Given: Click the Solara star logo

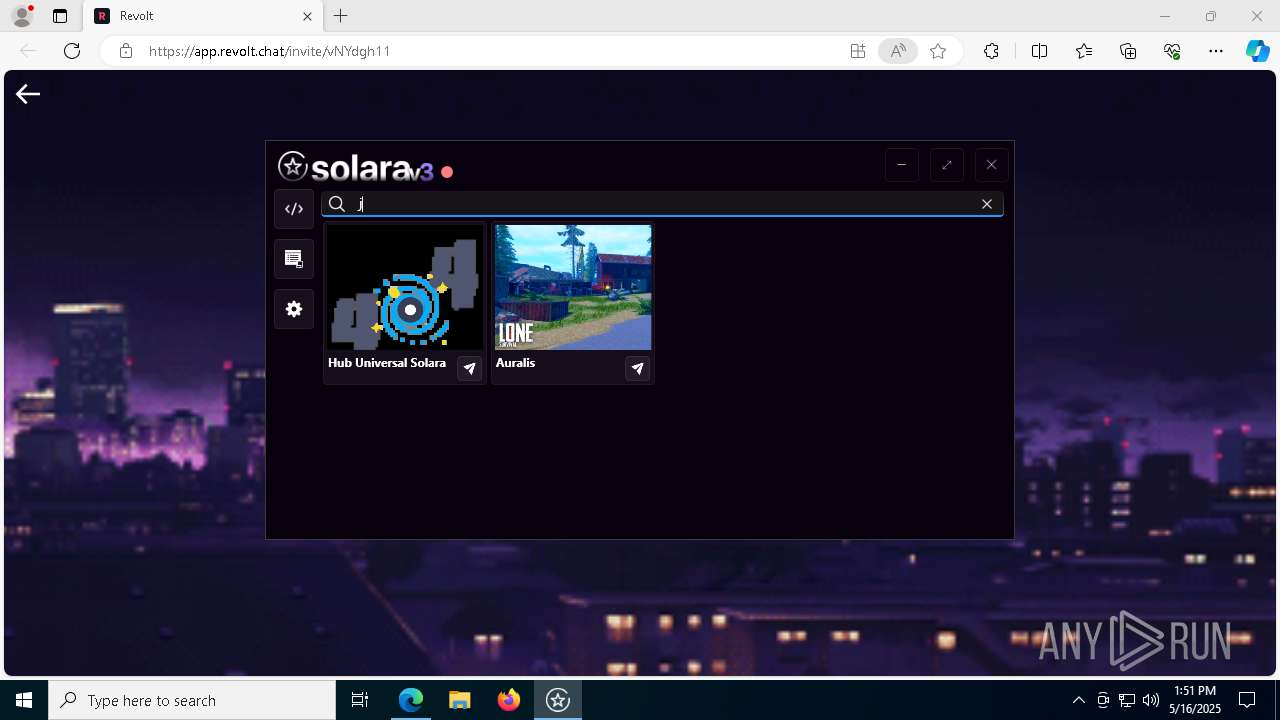Looking at the screenshot, I should point(292,166).
